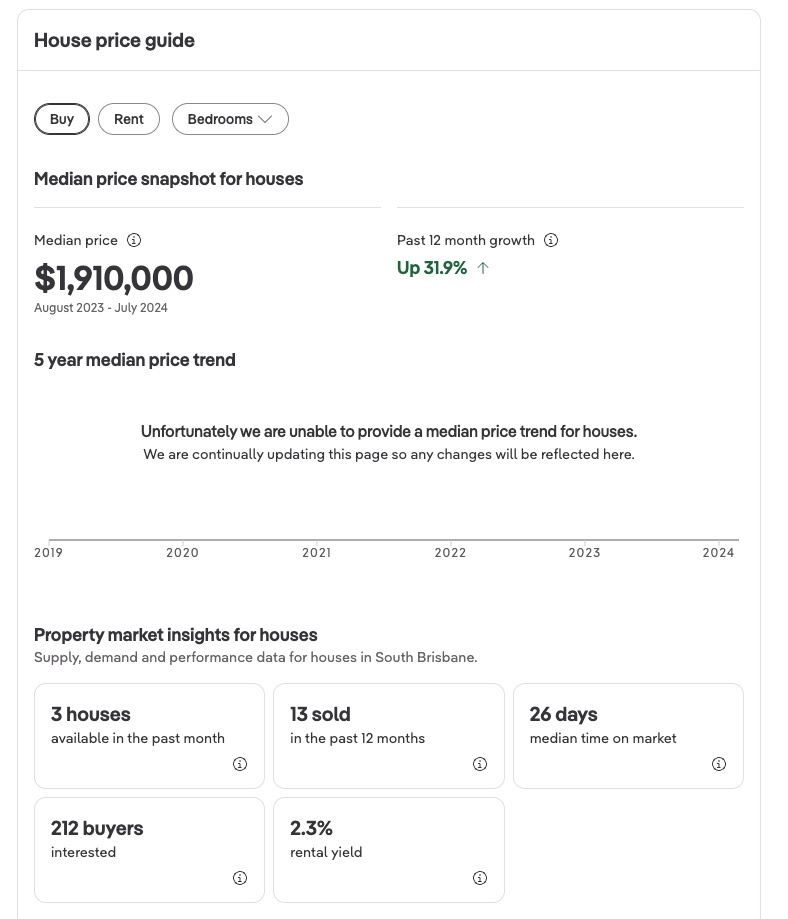The height and width of the screenshot is (919, 788).
Task: Click green up arrow beside Up 31.9%
Action: [483, 268]
